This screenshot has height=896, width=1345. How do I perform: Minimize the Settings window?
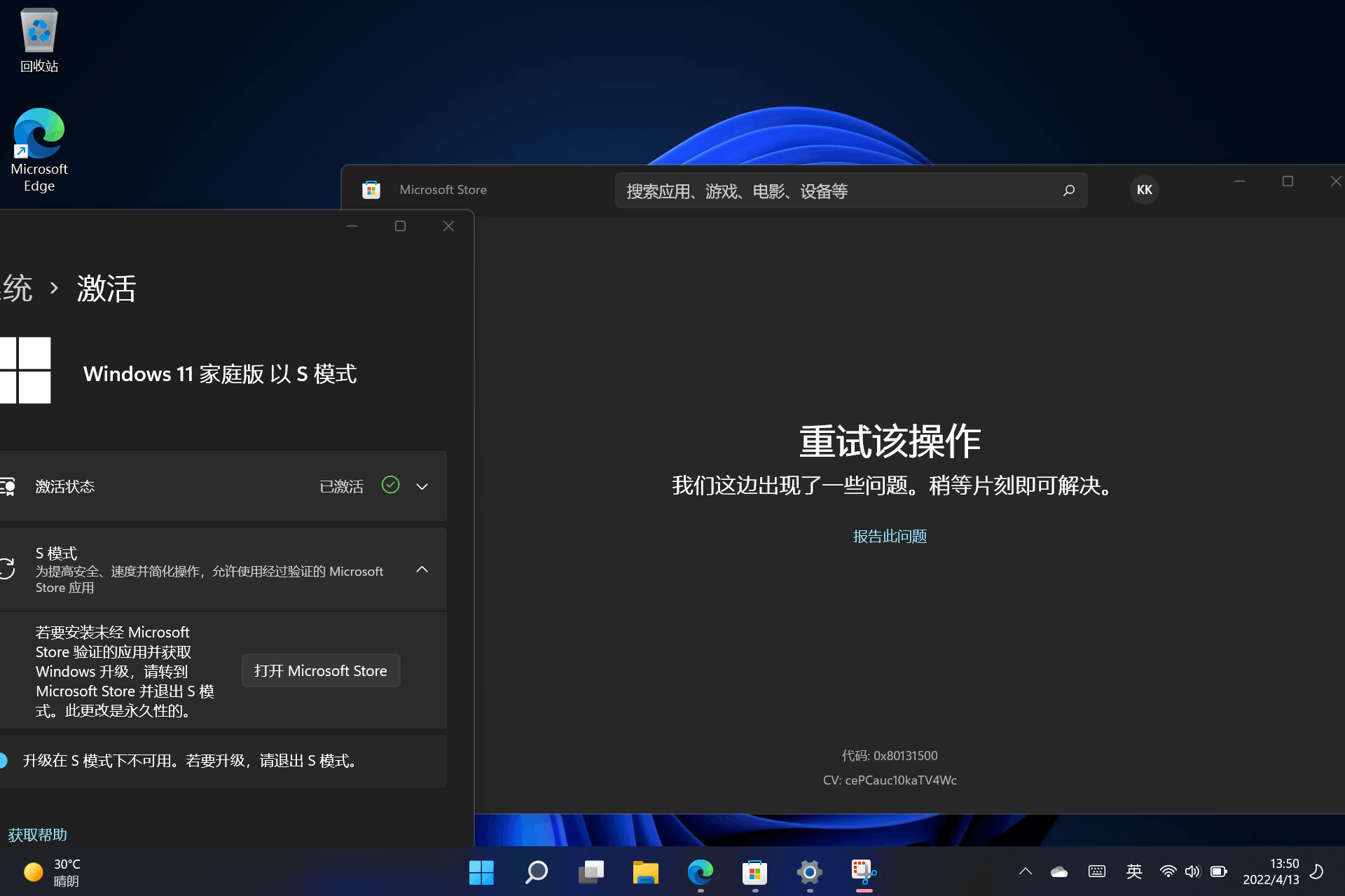click(x=352, y=226)
